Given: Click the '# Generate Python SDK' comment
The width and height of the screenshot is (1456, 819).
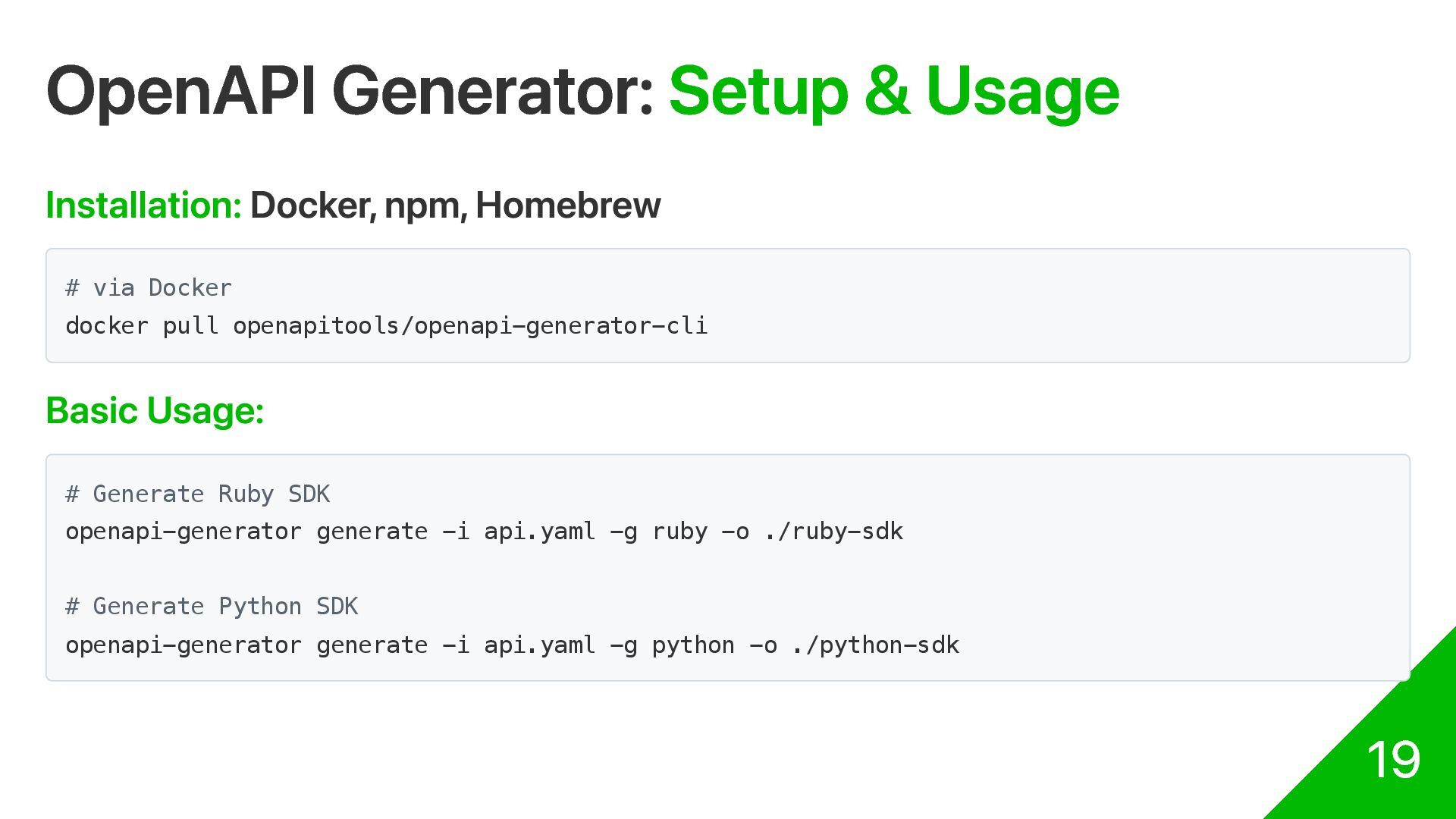Looking at the screenshot, I should [x=212, y=607].
